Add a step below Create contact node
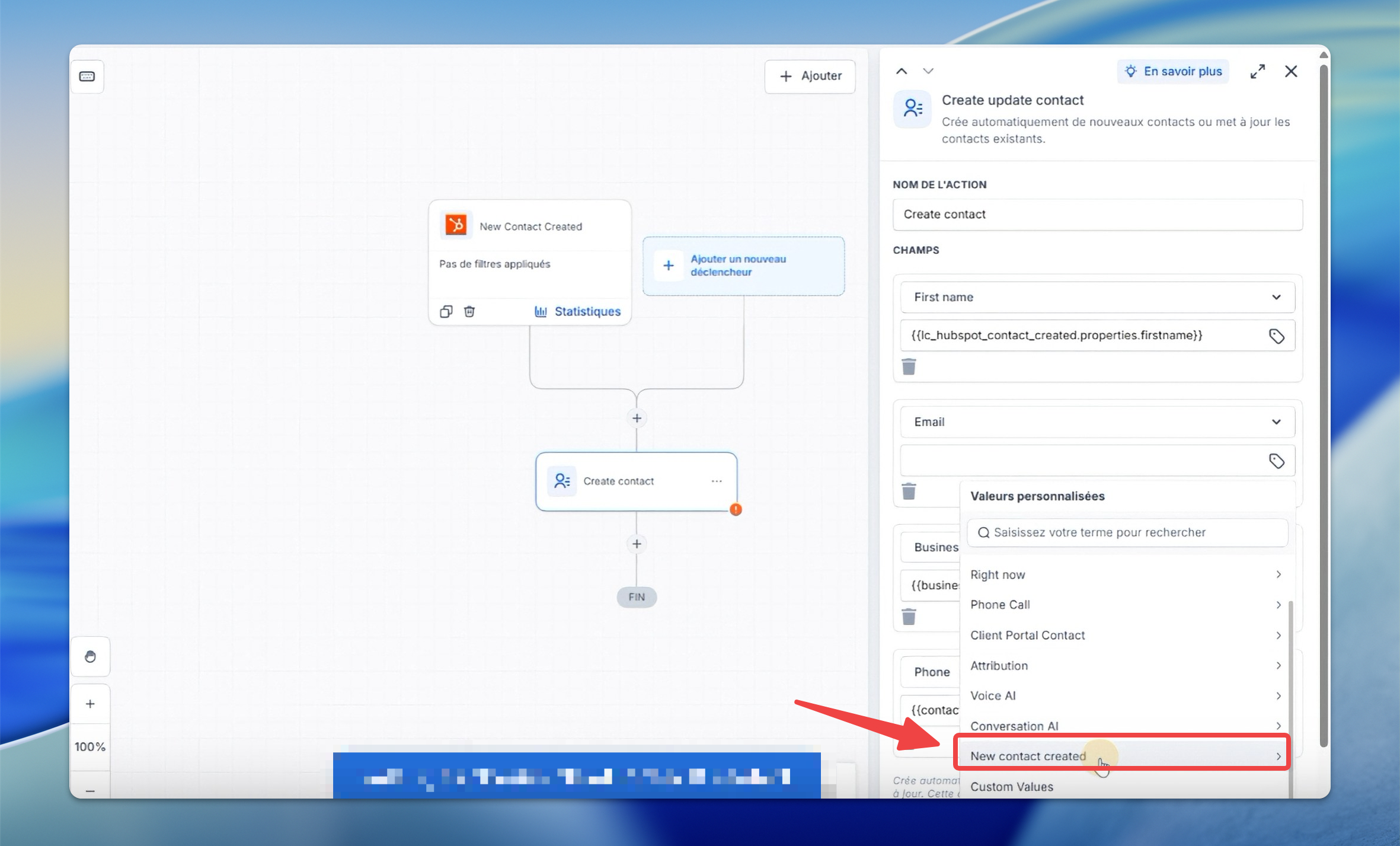Viewport: 1400px width, 846px height. pos(637,544)
